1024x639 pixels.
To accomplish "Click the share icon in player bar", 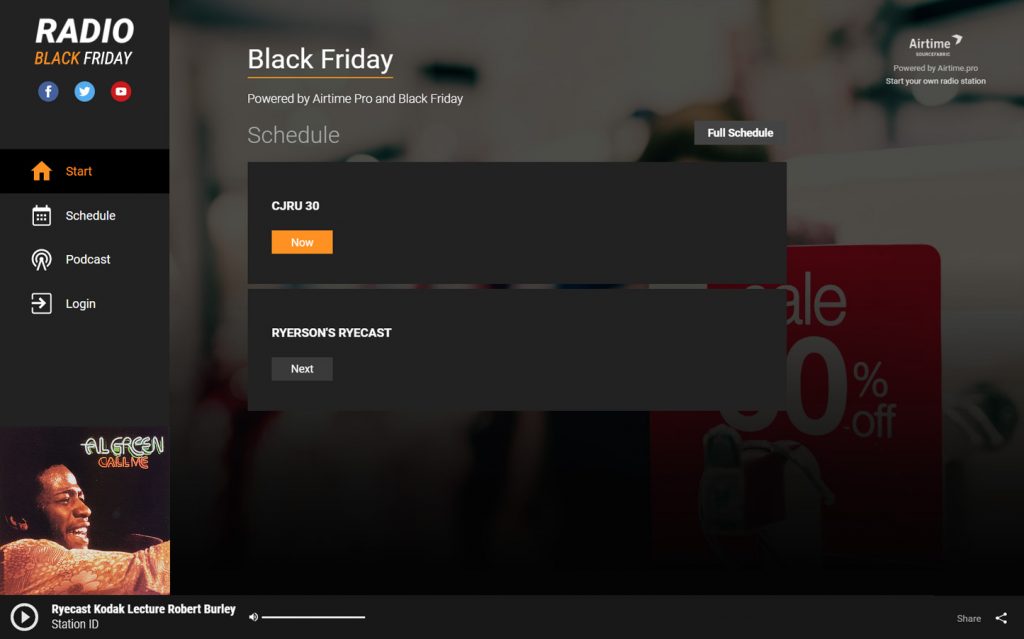I will click(1001, 618).
